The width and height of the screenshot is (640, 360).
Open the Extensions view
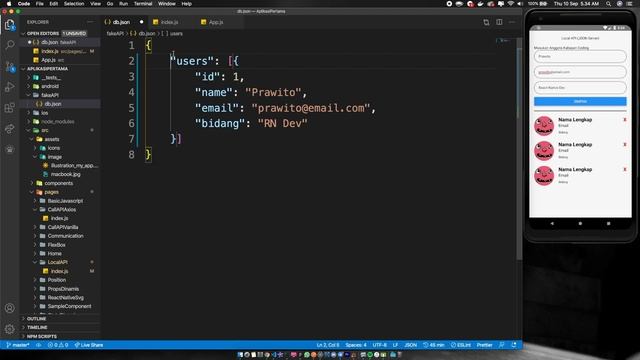click(10, 108)
